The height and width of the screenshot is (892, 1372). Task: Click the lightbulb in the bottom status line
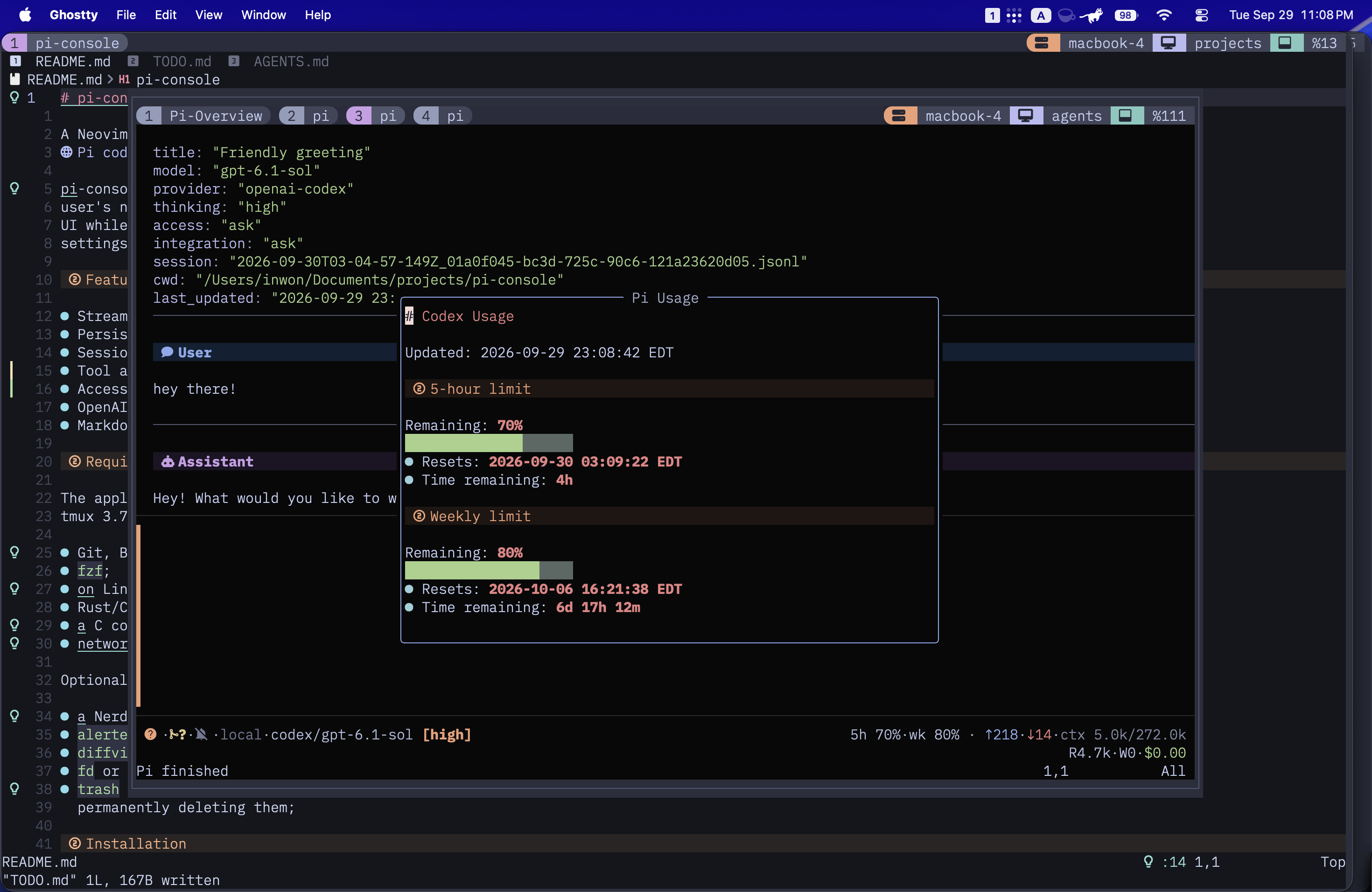1148,862
